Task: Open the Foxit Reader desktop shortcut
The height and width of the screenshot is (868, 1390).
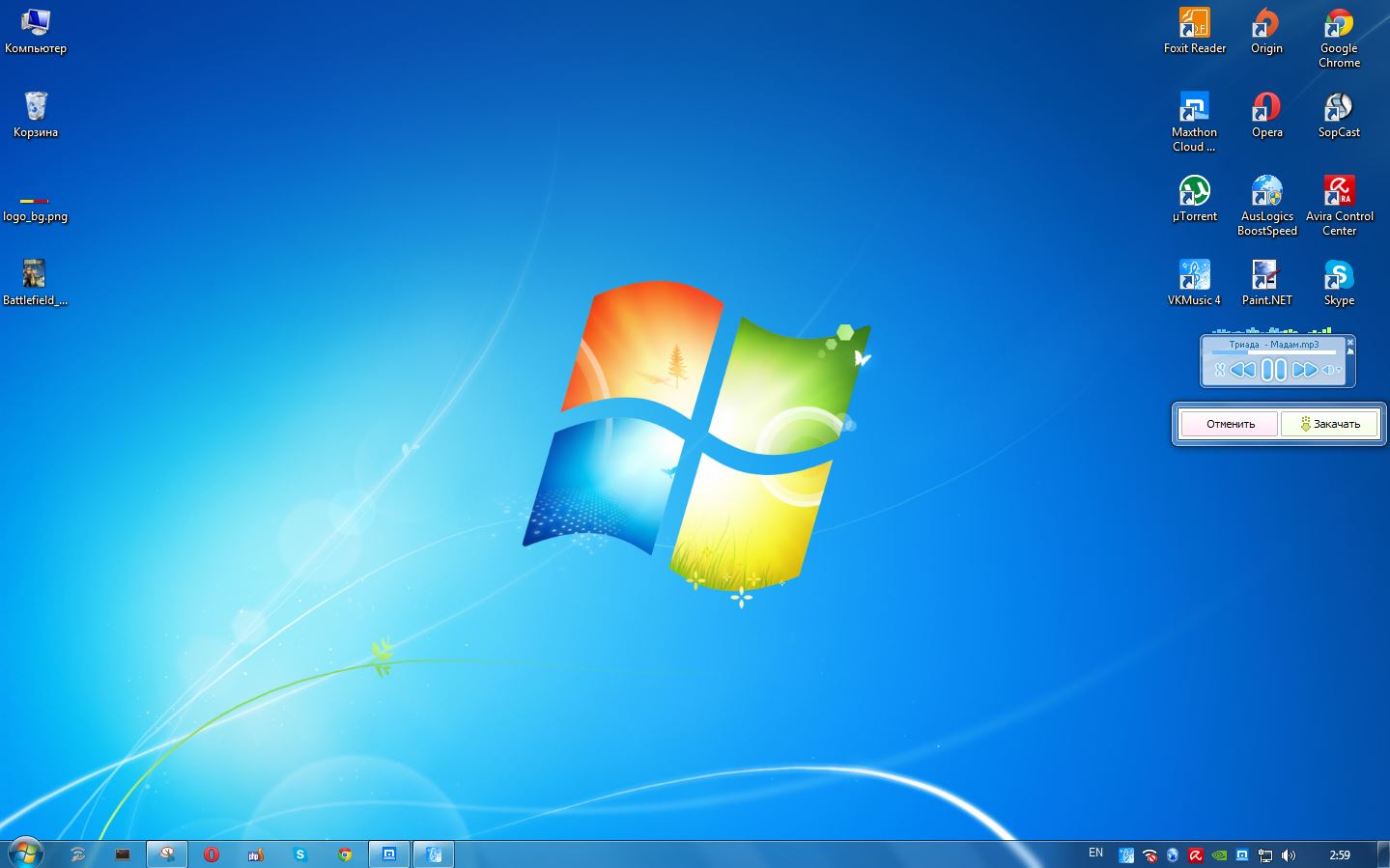Action: pos(1194,24)
